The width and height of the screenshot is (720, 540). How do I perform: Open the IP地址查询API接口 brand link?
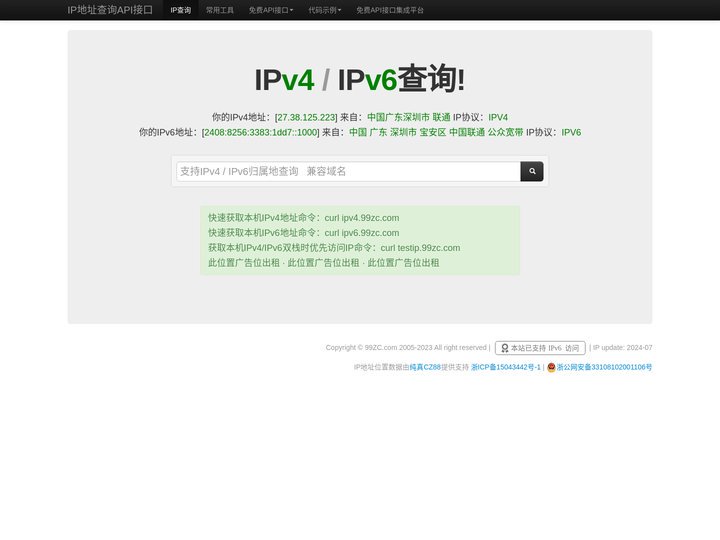(x=110, y=10)
